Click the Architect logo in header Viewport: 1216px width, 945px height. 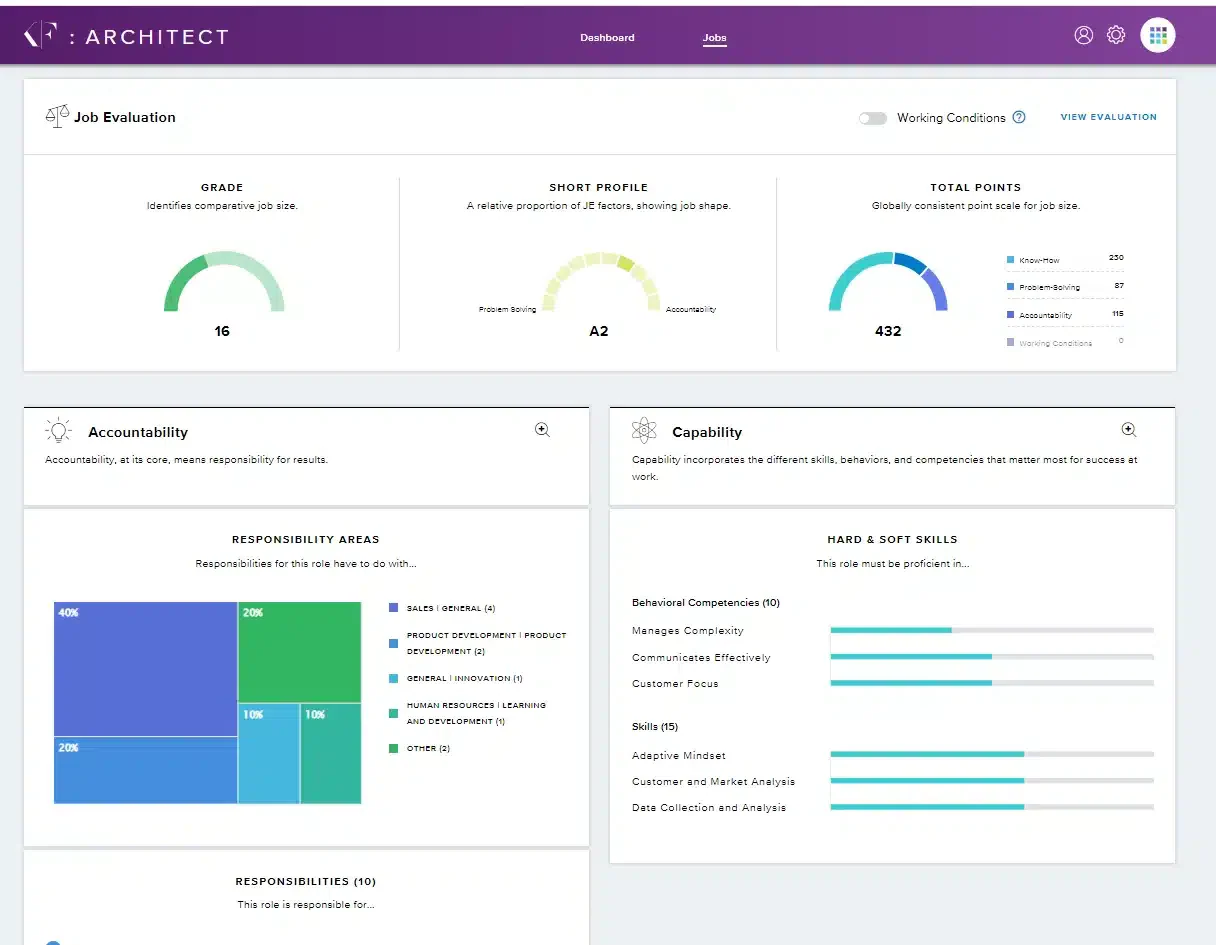(x=126, y=37)
